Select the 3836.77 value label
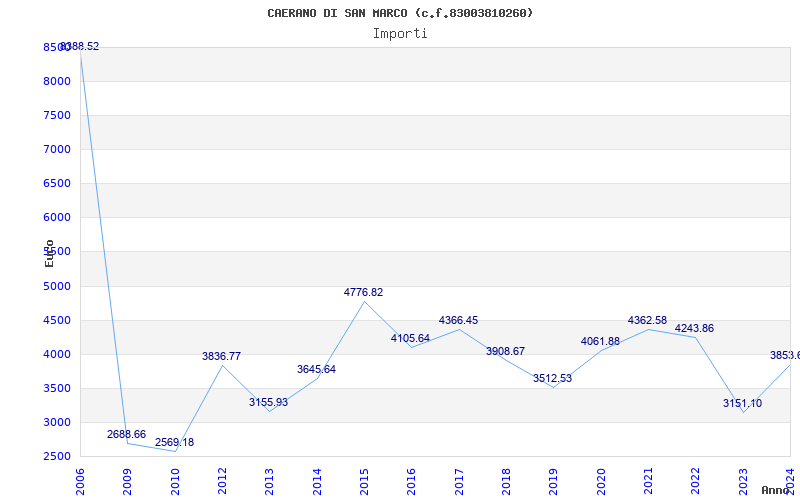The width and height of the screenshot is (800, 500). click(221, 357)
